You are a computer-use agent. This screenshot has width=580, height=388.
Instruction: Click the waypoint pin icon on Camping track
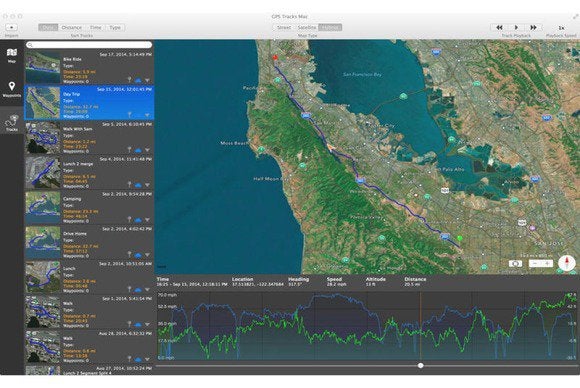129,219
